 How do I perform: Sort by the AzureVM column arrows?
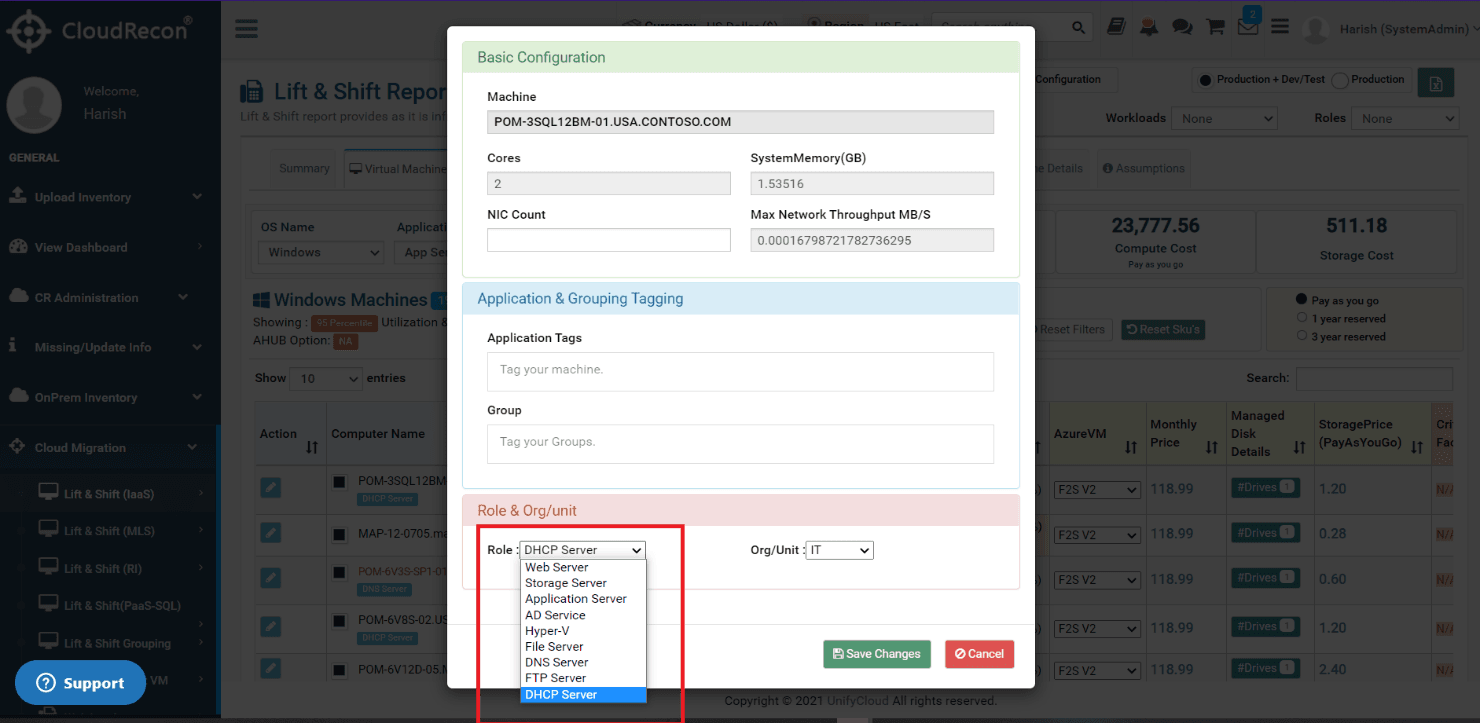click(1131, 447)
